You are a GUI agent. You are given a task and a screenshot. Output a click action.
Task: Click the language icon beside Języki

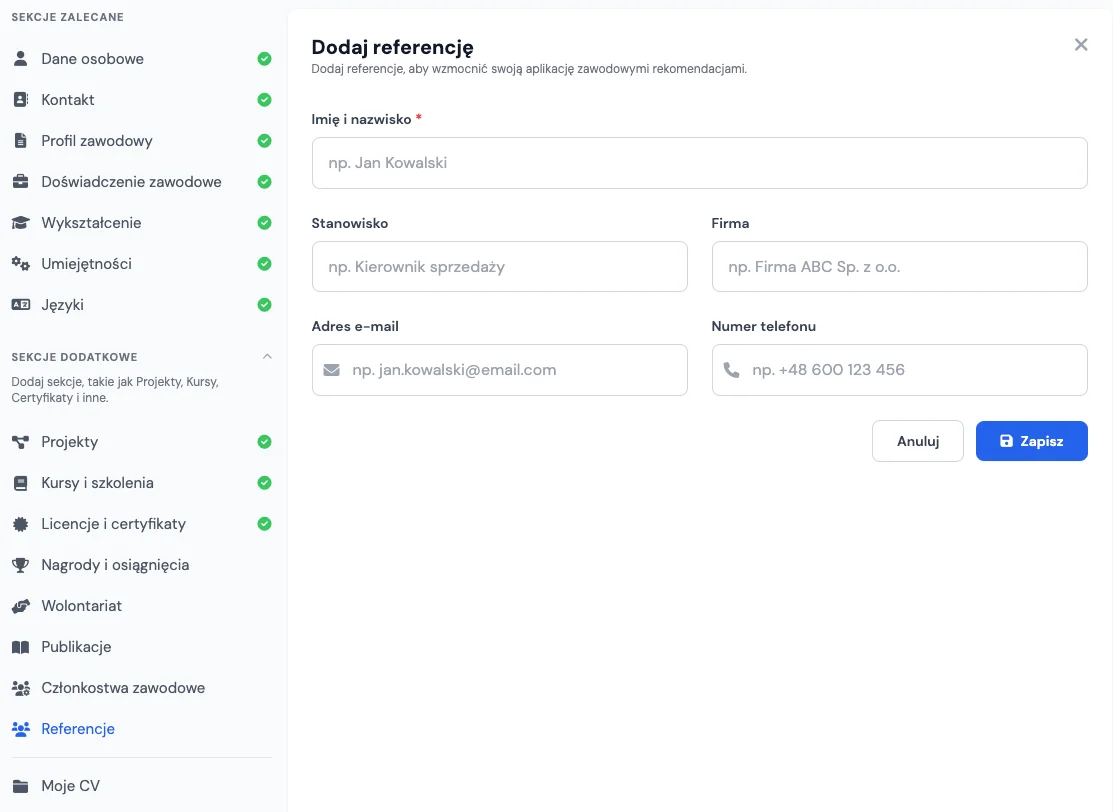(21, 304)
